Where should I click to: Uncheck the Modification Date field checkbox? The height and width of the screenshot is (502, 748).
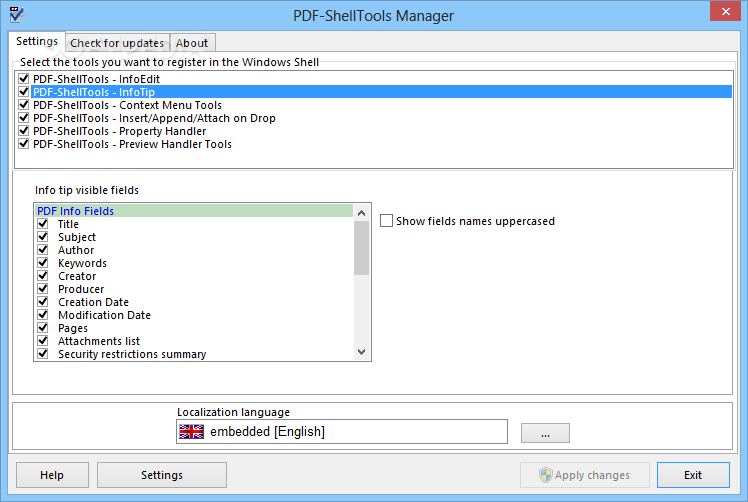[x=43, y=314]
